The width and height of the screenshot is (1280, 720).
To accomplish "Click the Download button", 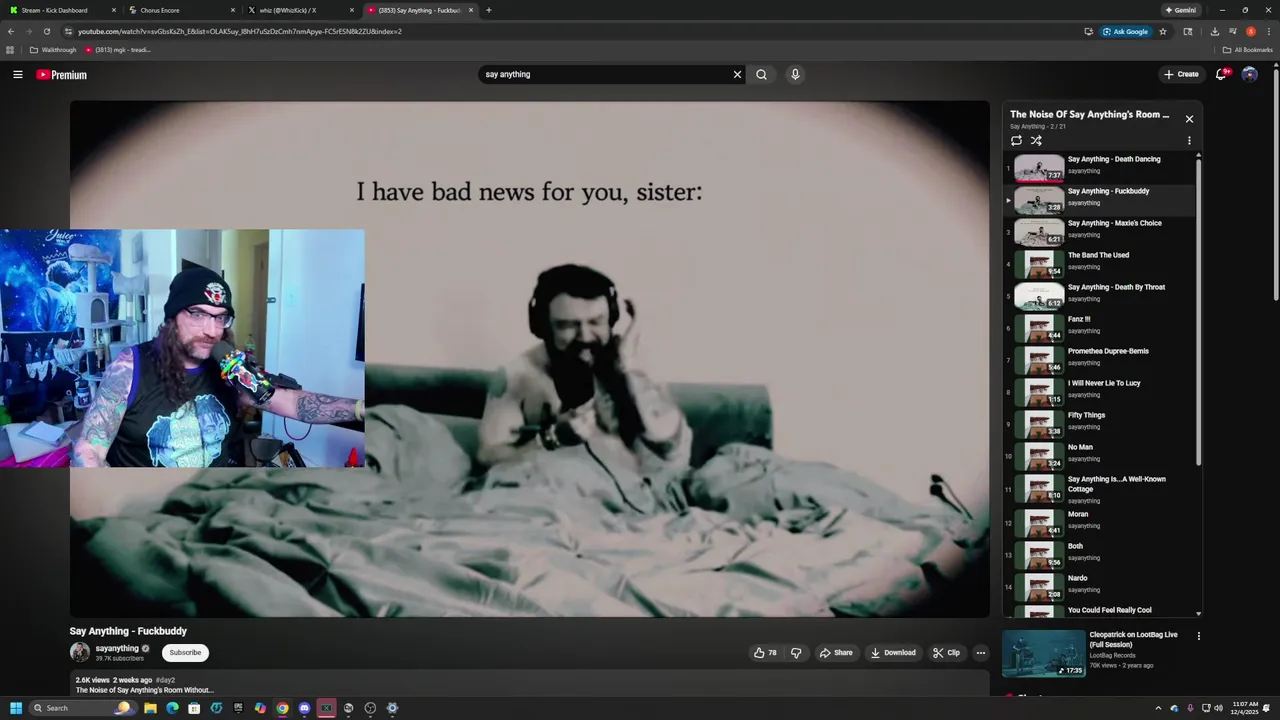I will point(893,653).
